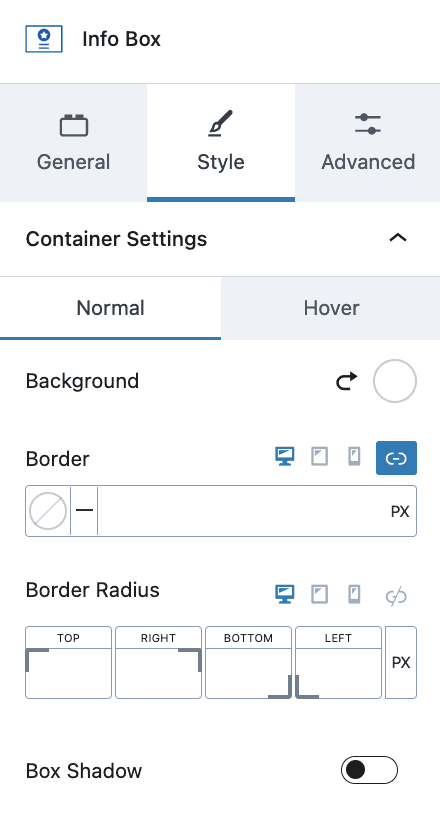The image size is (440, 824).
Task: Select mobile device icon for Border
Action: 354,457
